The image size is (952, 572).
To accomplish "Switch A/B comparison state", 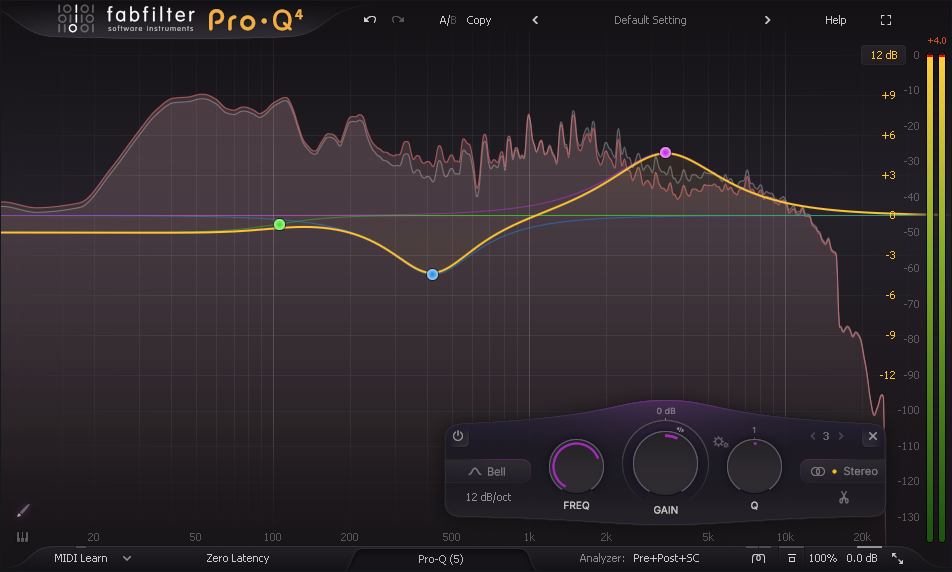I will coord(446,20).
